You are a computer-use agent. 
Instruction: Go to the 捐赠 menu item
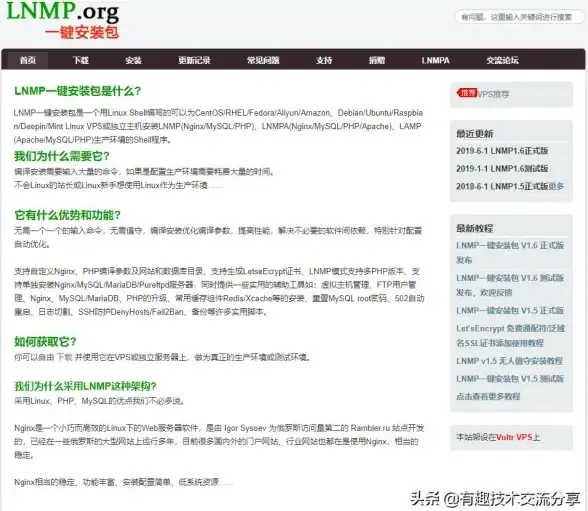pyautogui.click(x=377, y=60)
